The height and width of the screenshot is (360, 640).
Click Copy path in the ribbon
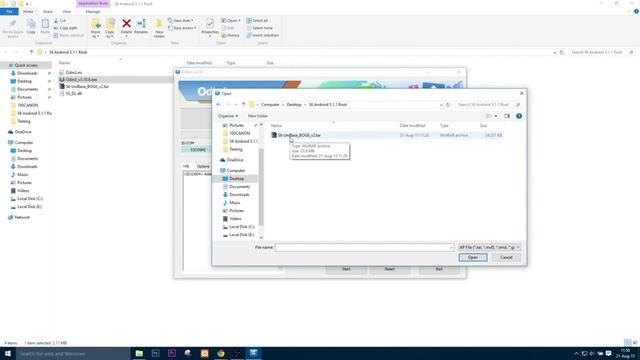click(65, 28)
